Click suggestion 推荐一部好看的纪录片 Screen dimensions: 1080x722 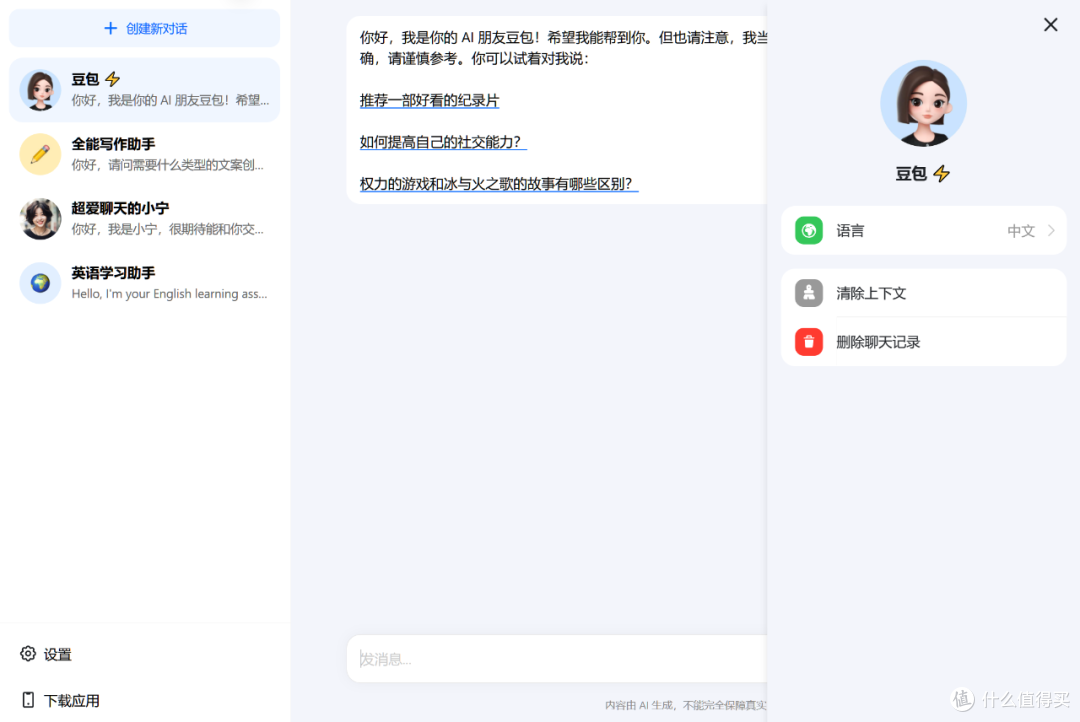point(429,101)
